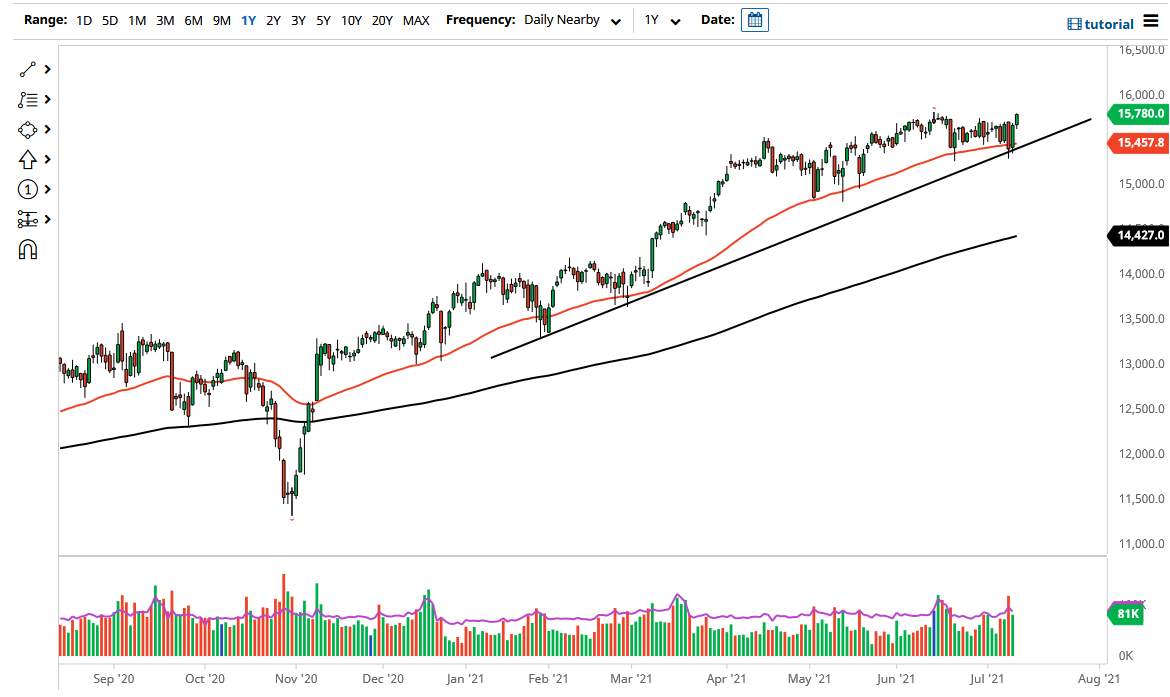Expand the arrow markers submenu arrow
Image resolution: width=1170 pixels, height=697 pixels.
48,160
